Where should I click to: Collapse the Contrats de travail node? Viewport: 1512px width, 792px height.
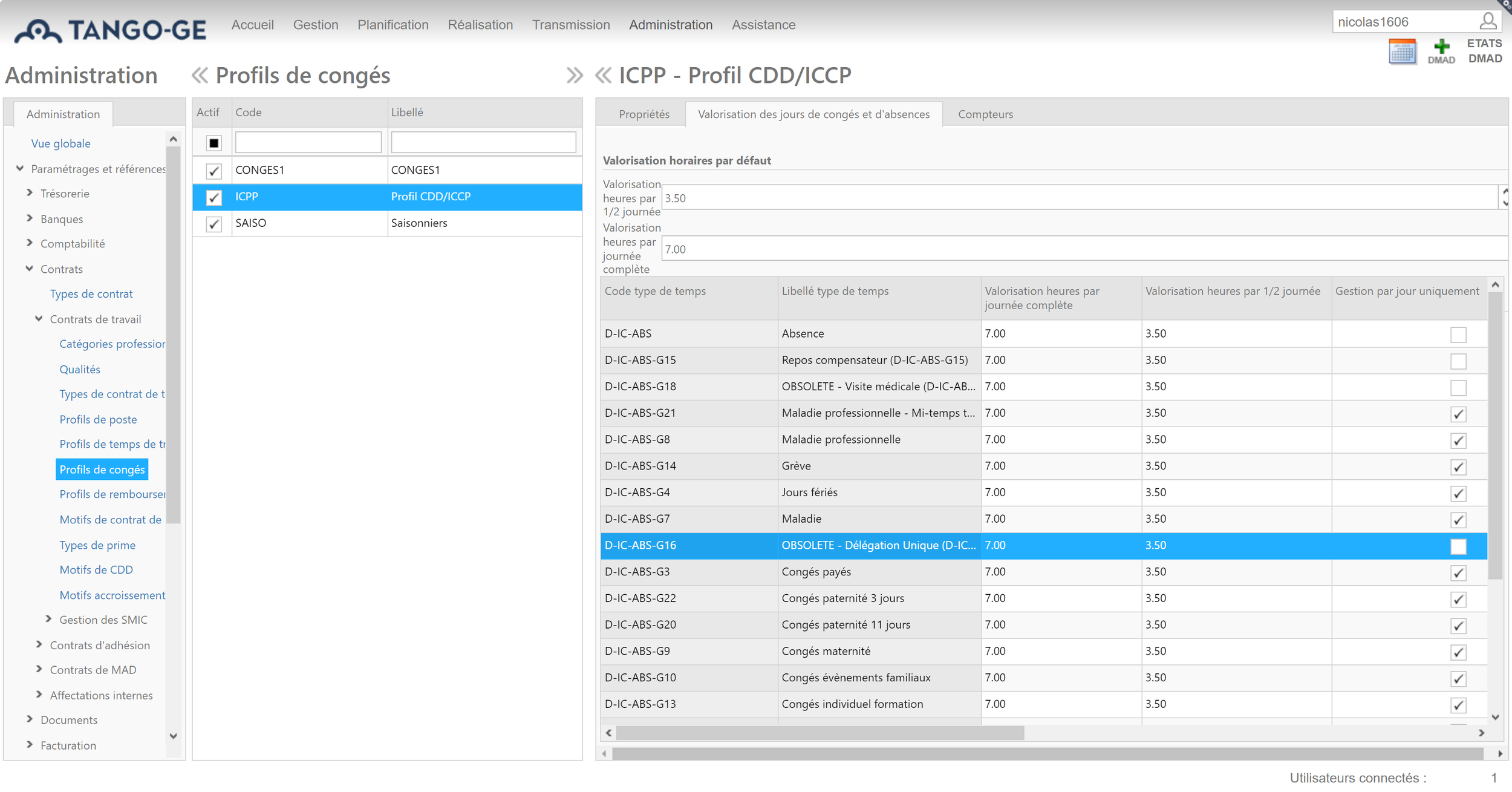pos(39,319)
